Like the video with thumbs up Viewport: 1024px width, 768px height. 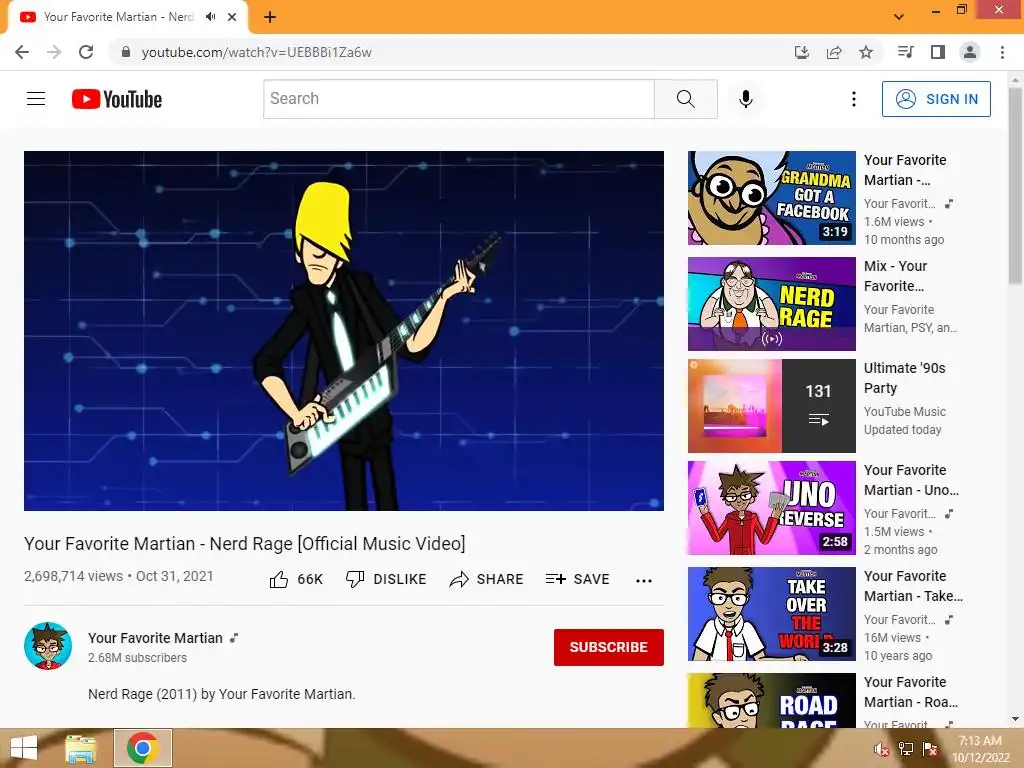296,579
